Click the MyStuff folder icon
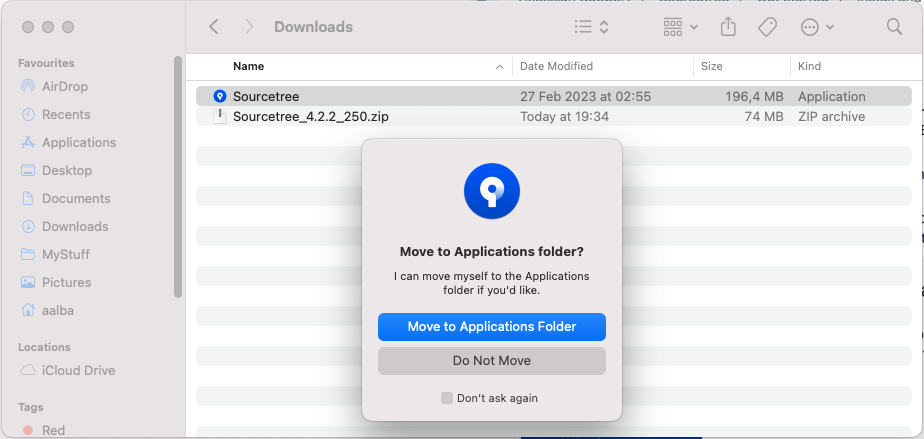924x439 pixels. tap(28, 255)
